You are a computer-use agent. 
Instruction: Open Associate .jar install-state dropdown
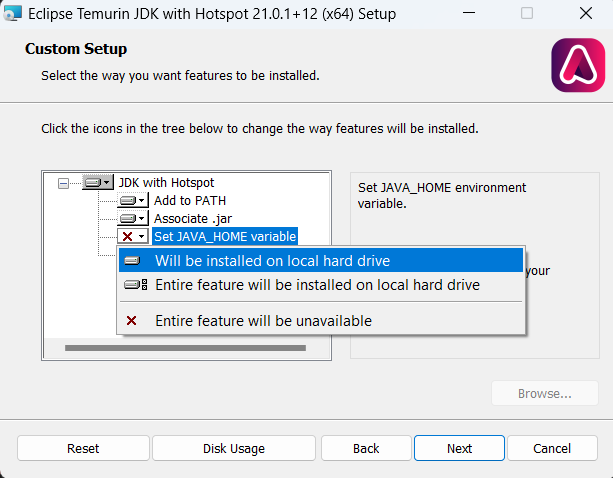133,218
